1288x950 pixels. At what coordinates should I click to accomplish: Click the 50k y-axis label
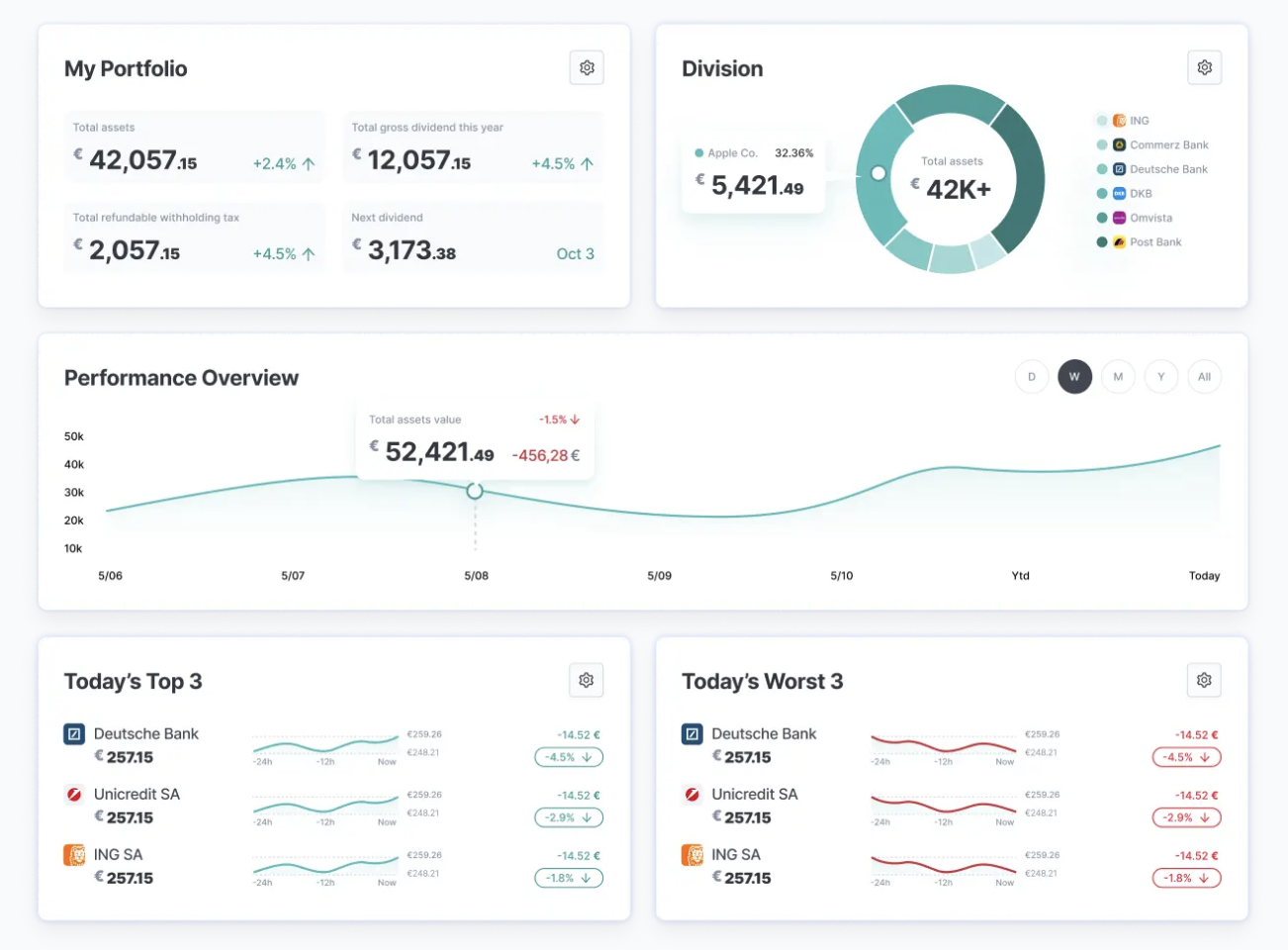pyautogui.click(x=74, y=436)
